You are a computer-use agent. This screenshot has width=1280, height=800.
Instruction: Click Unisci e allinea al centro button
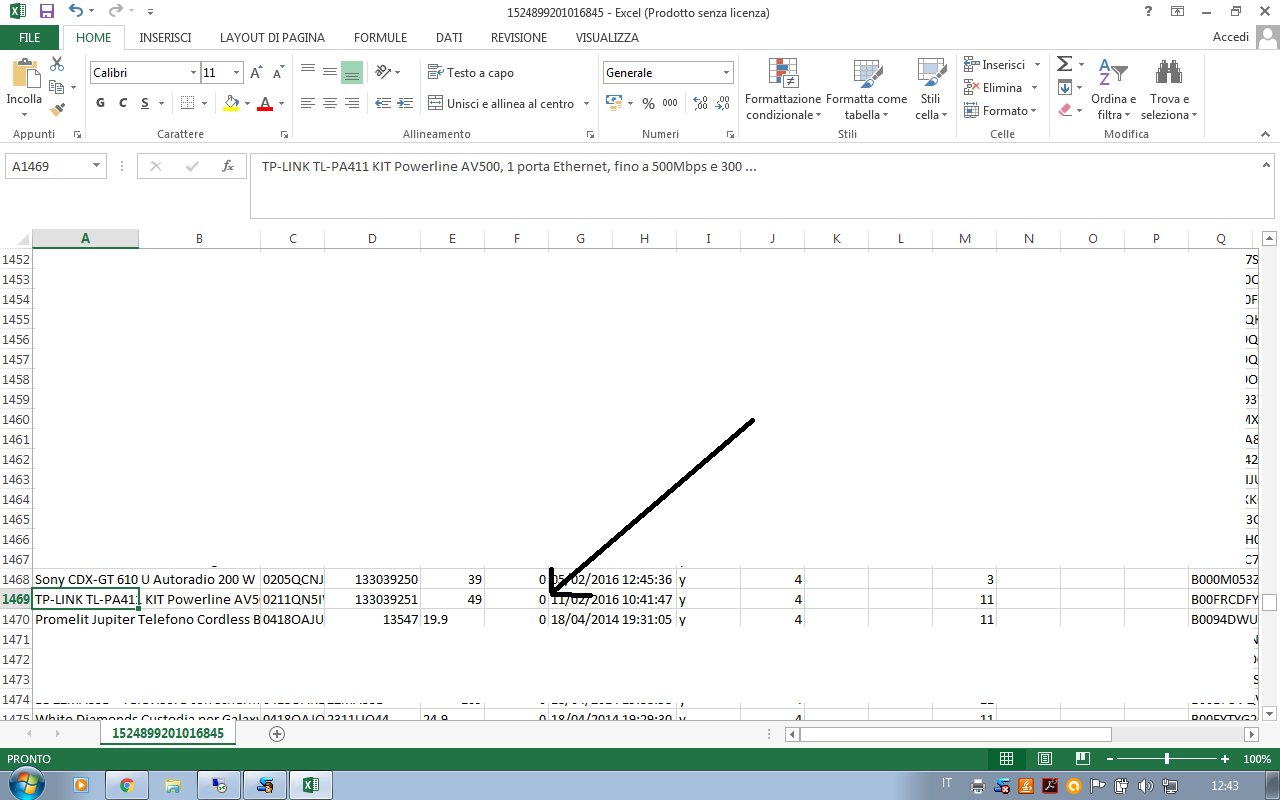coord(501,103)
